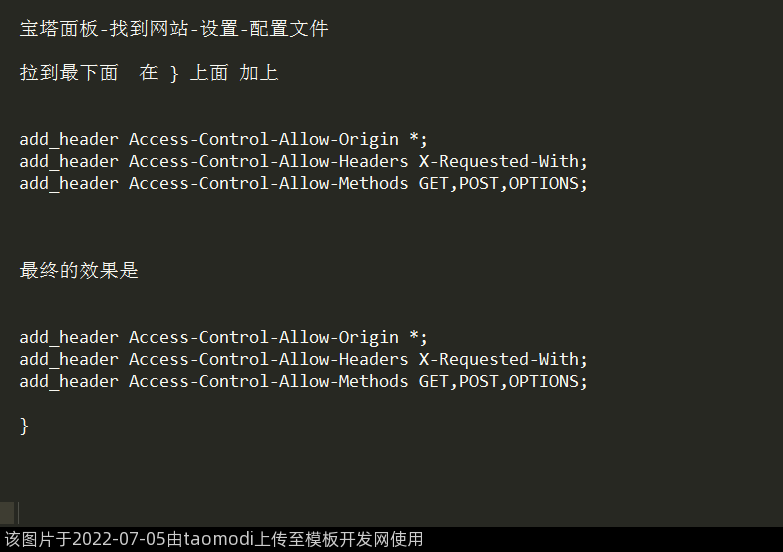Viewport: 783px width, 552px height.
Task: Click Access-Control-Allow-Headers in the first code block
Action: tap(268, 161)
